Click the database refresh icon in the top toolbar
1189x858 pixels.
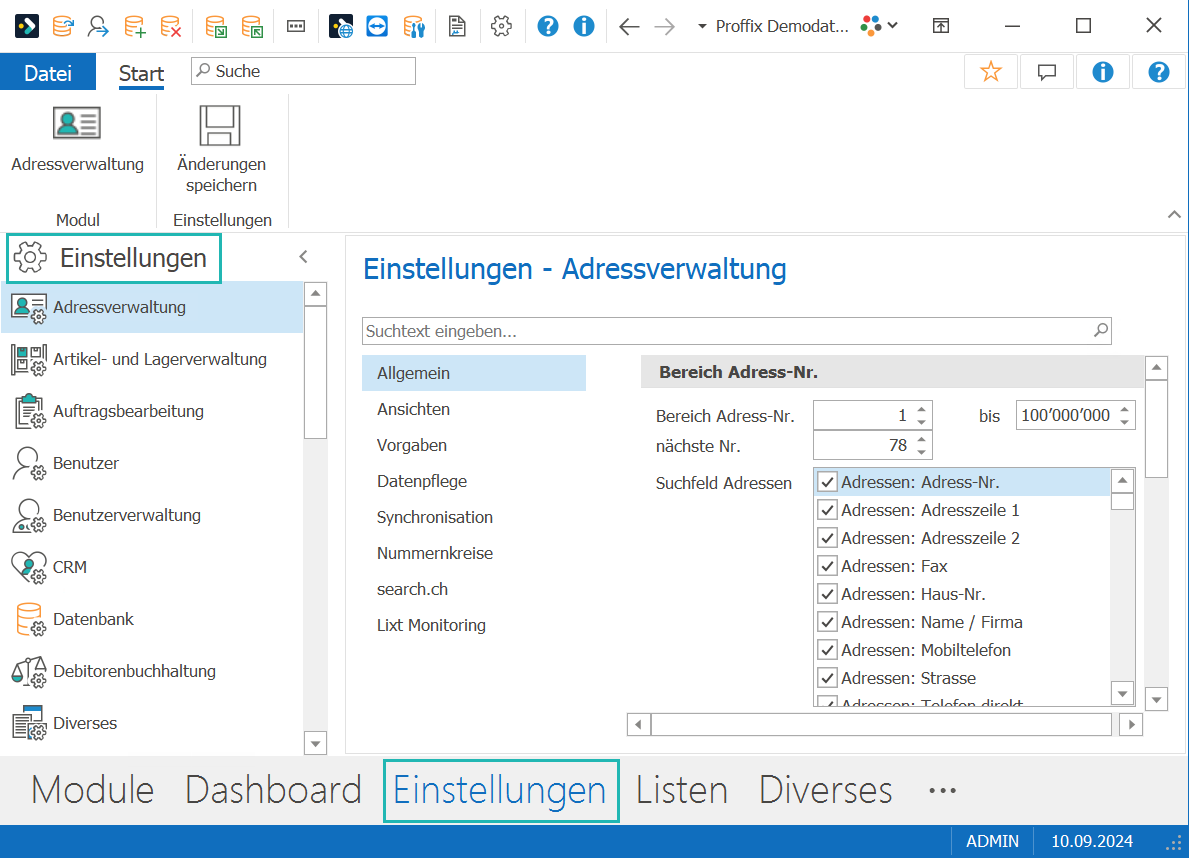[x=63, y=27]
